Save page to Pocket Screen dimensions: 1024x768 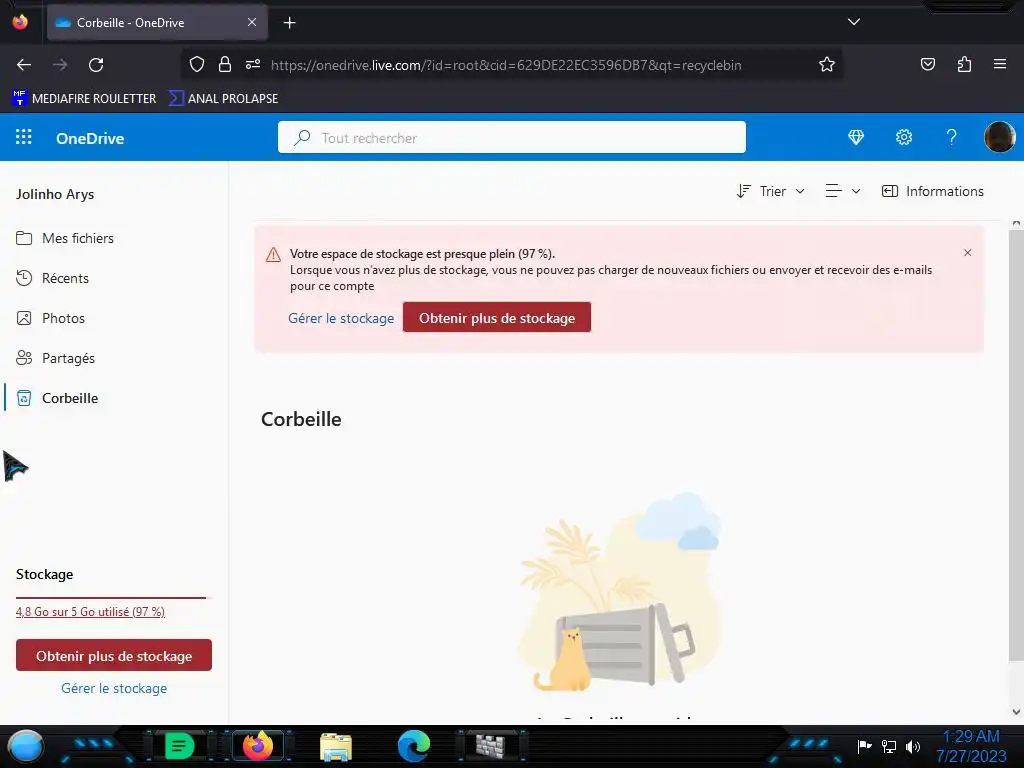927,65
